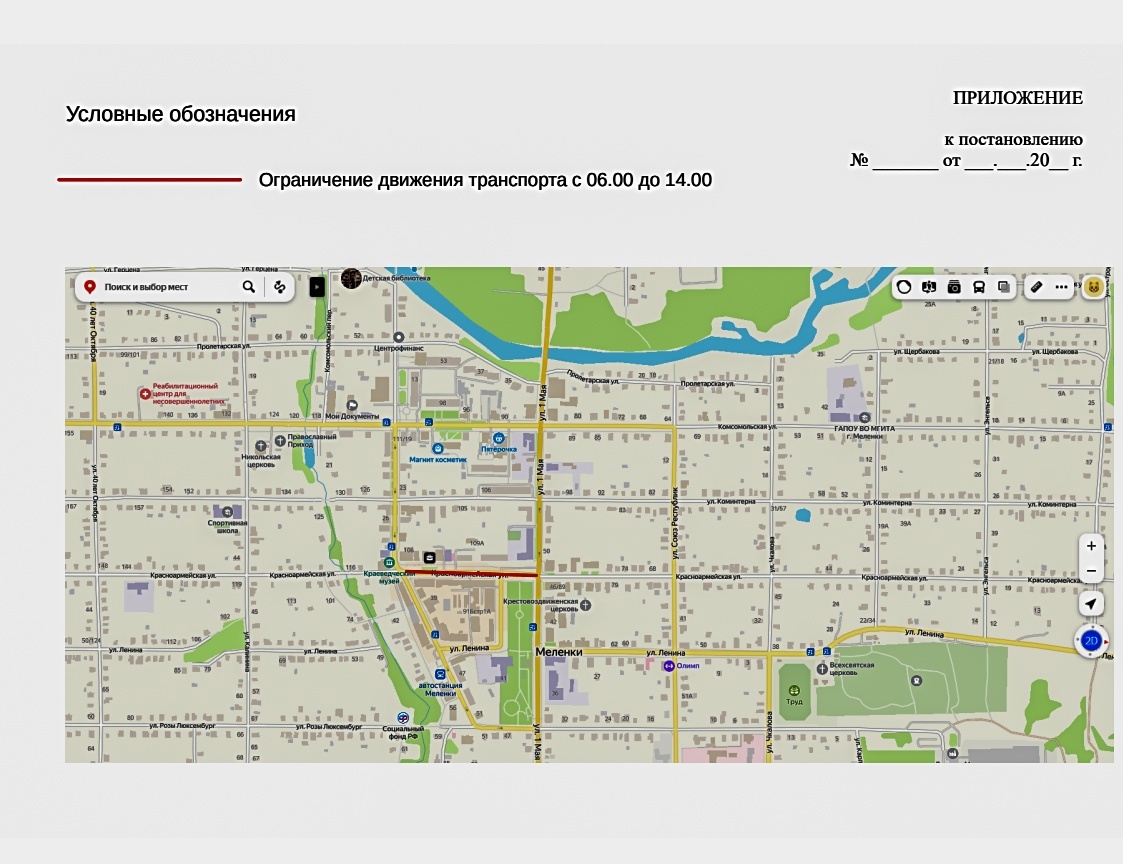This screenshot has width=1123, height=864.
Task: Click the Крестовоздвиженская церковь marker
Action: click(x=585, y=605)
